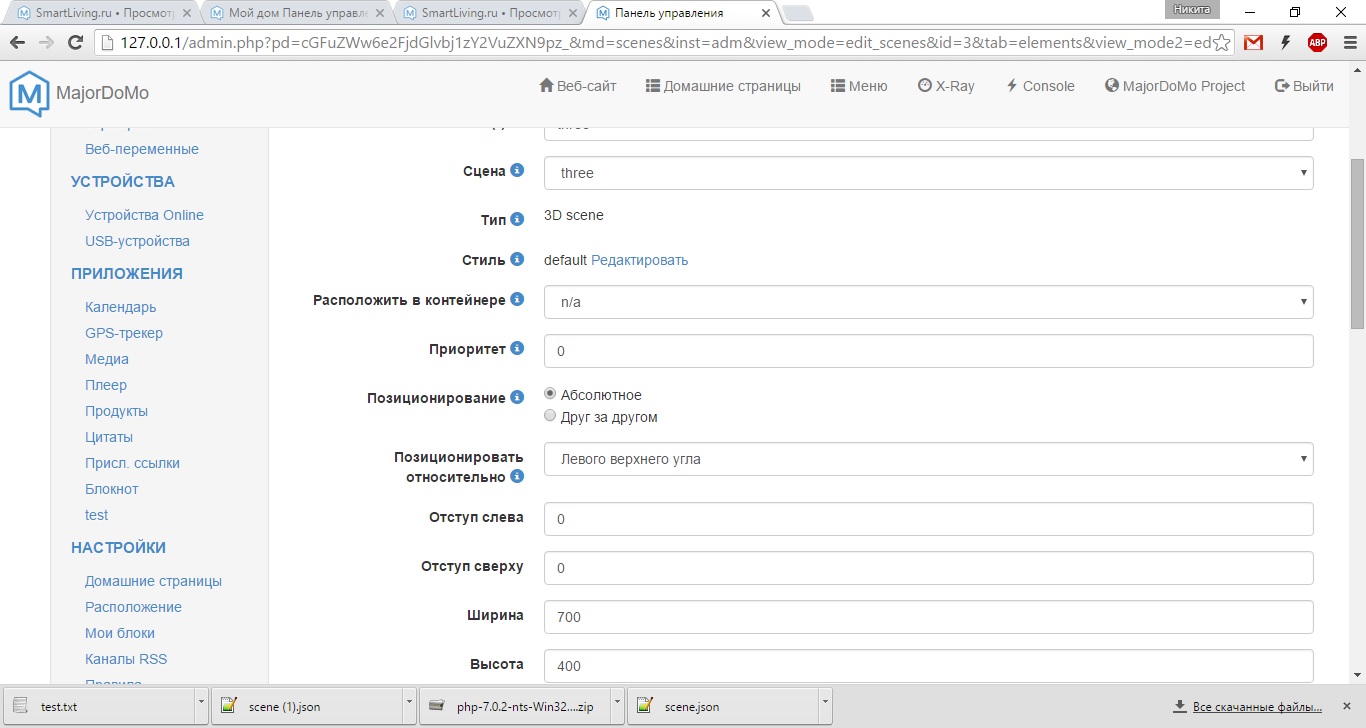
Task: Open the Сцена dropdown showing three
Action: tap(928, 173)
